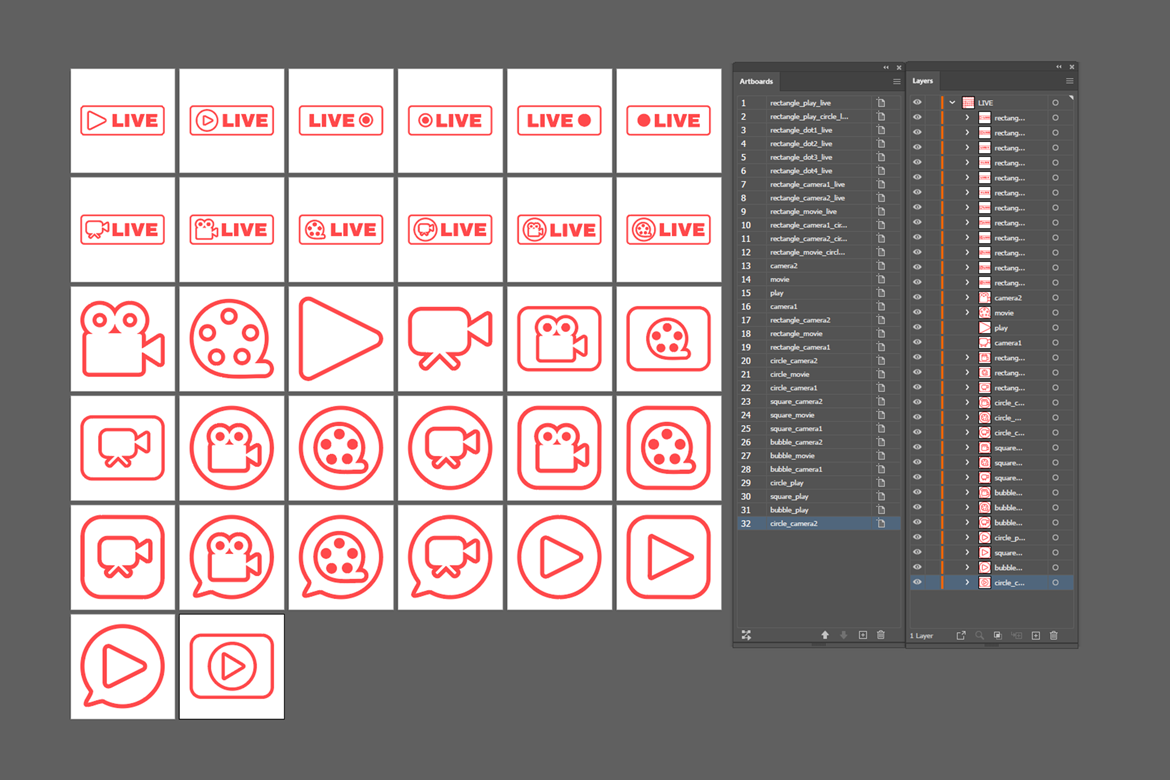Open the Layers panel flyout menu
The image size is (1170, 780).
(x=1068, y=80)
